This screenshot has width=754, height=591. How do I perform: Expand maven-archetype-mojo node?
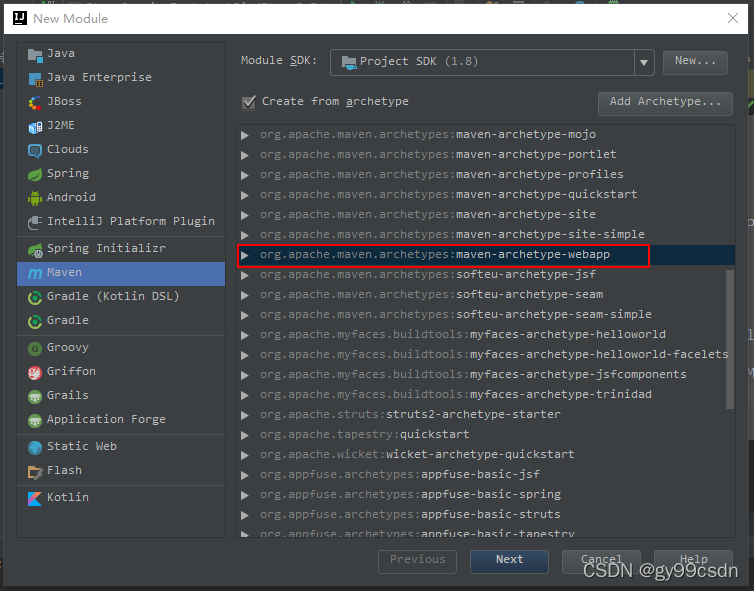click(245, 135)
